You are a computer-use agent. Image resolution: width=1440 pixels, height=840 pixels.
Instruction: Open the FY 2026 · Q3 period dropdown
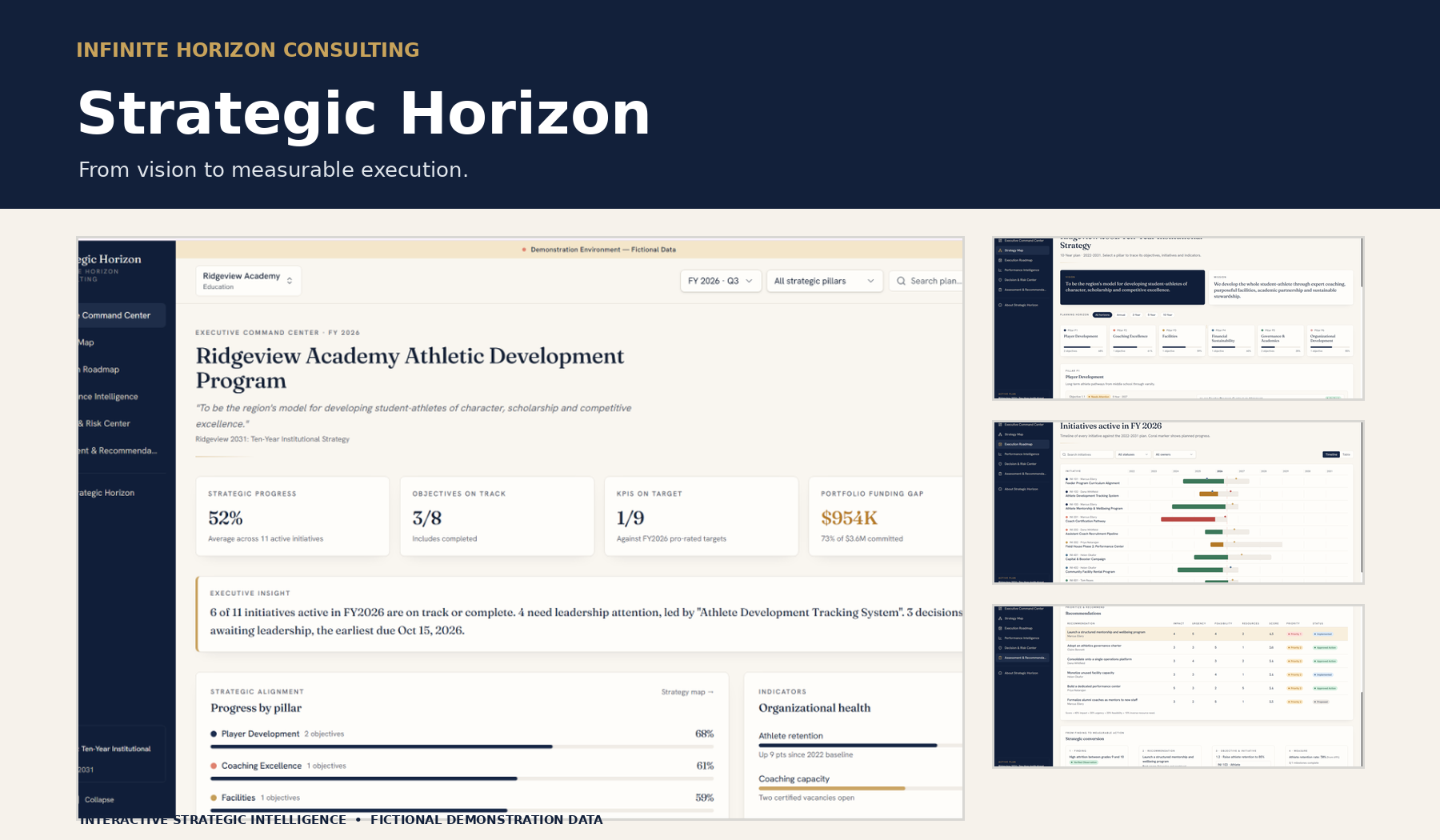[x=720, y=281]
